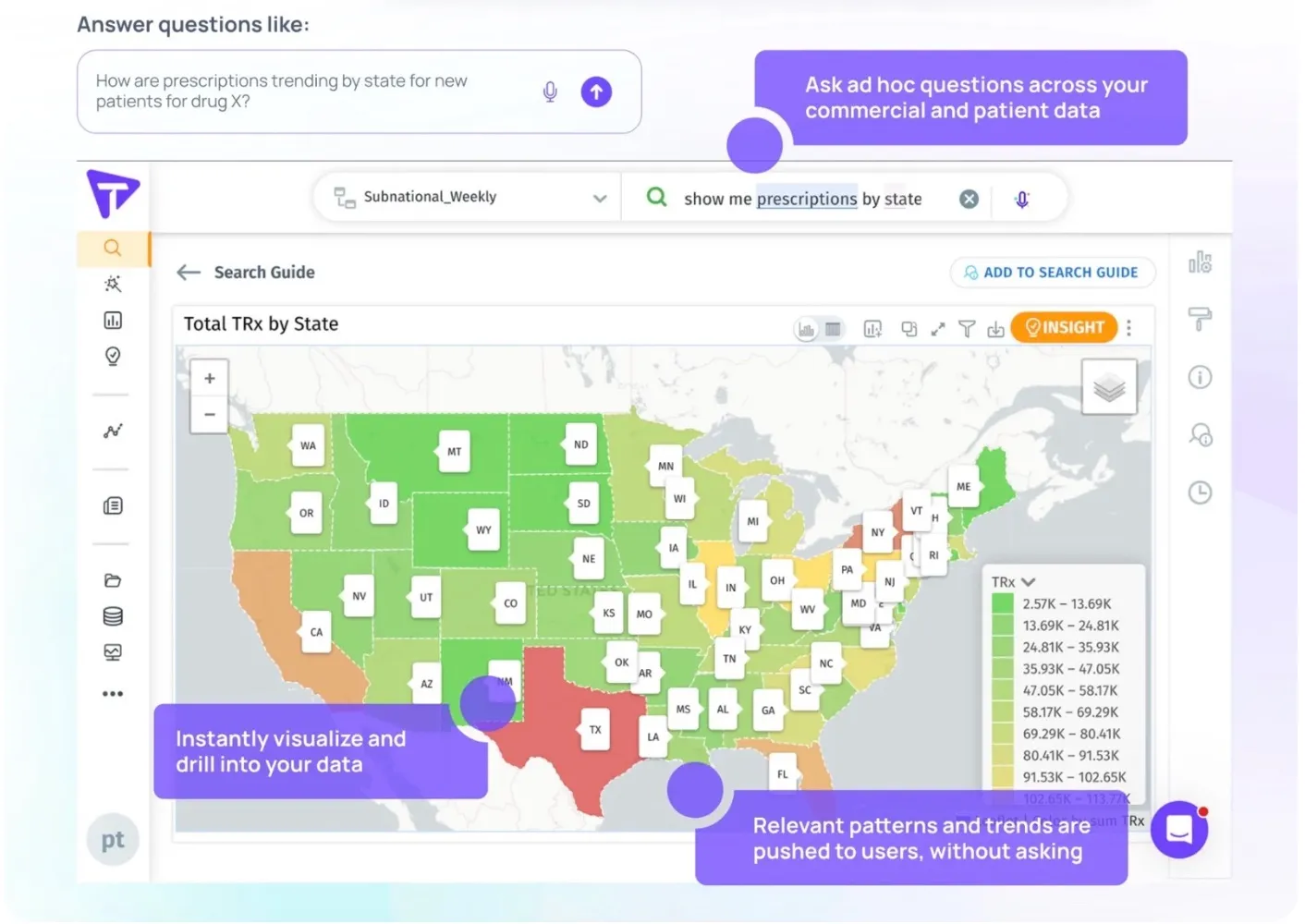The image size is (1305, 924).
Task: Zoom in on the map with plus button
Action: (x=210, y=378)
